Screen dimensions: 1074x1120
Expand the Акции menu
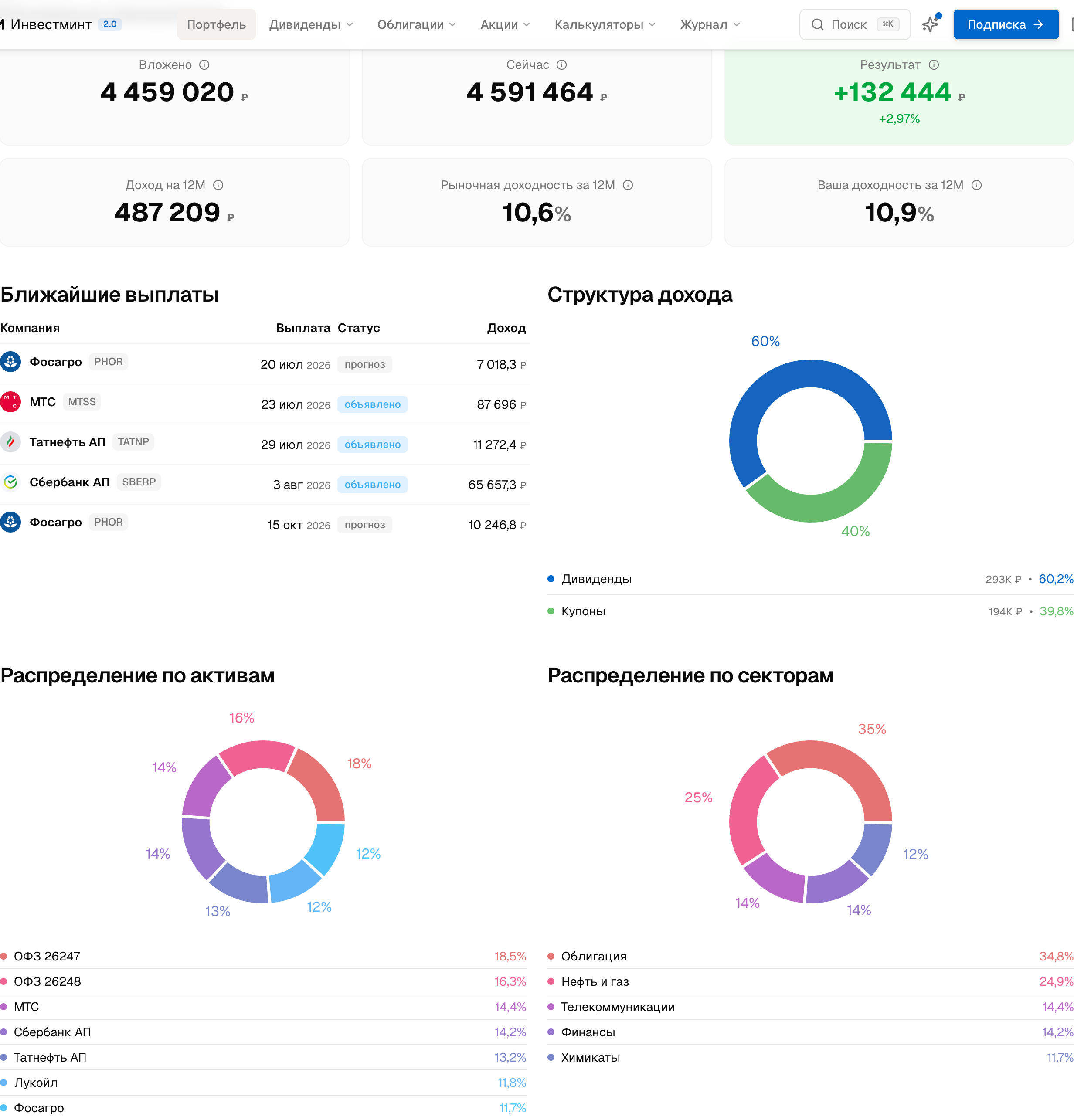coord(505,24)
